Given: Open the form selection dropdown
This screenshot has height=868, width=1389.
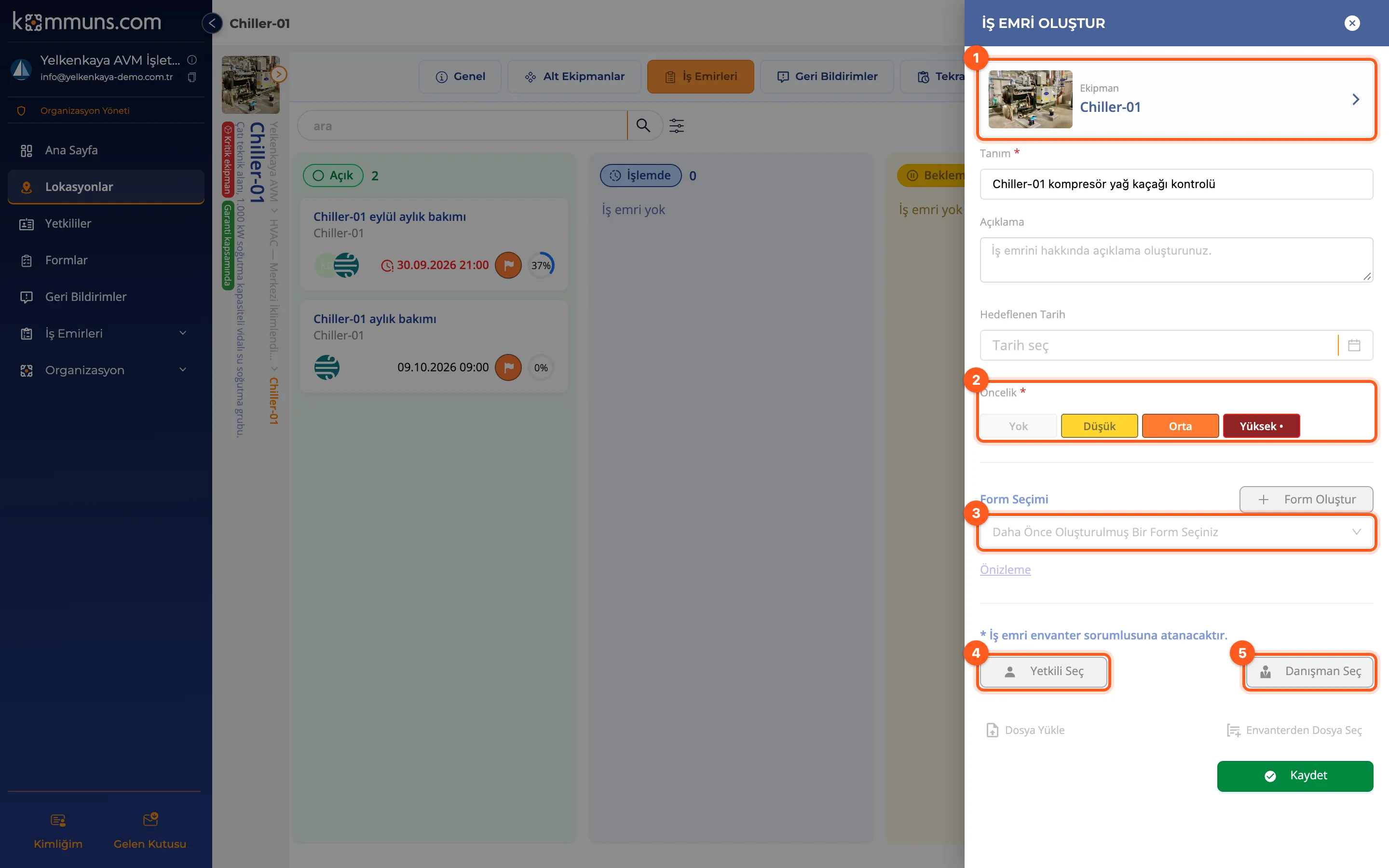Looking at the screenshot, I should point(1176,531).
